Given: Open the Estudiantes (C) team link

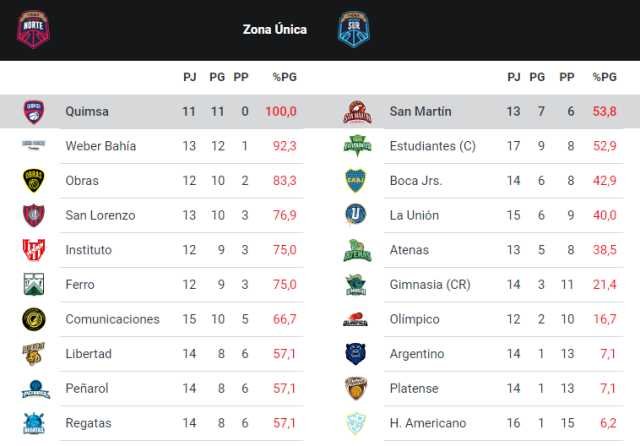Looking at the screenshot, I should 432,146.
